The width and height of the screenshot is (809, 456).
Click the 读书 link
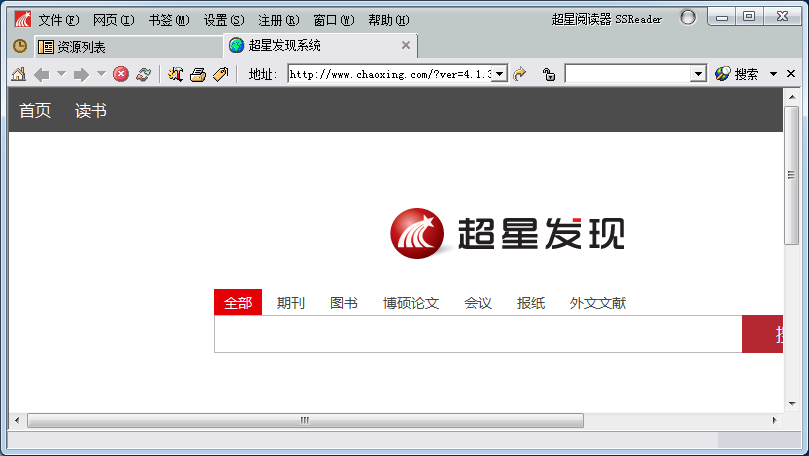point(91,110)
